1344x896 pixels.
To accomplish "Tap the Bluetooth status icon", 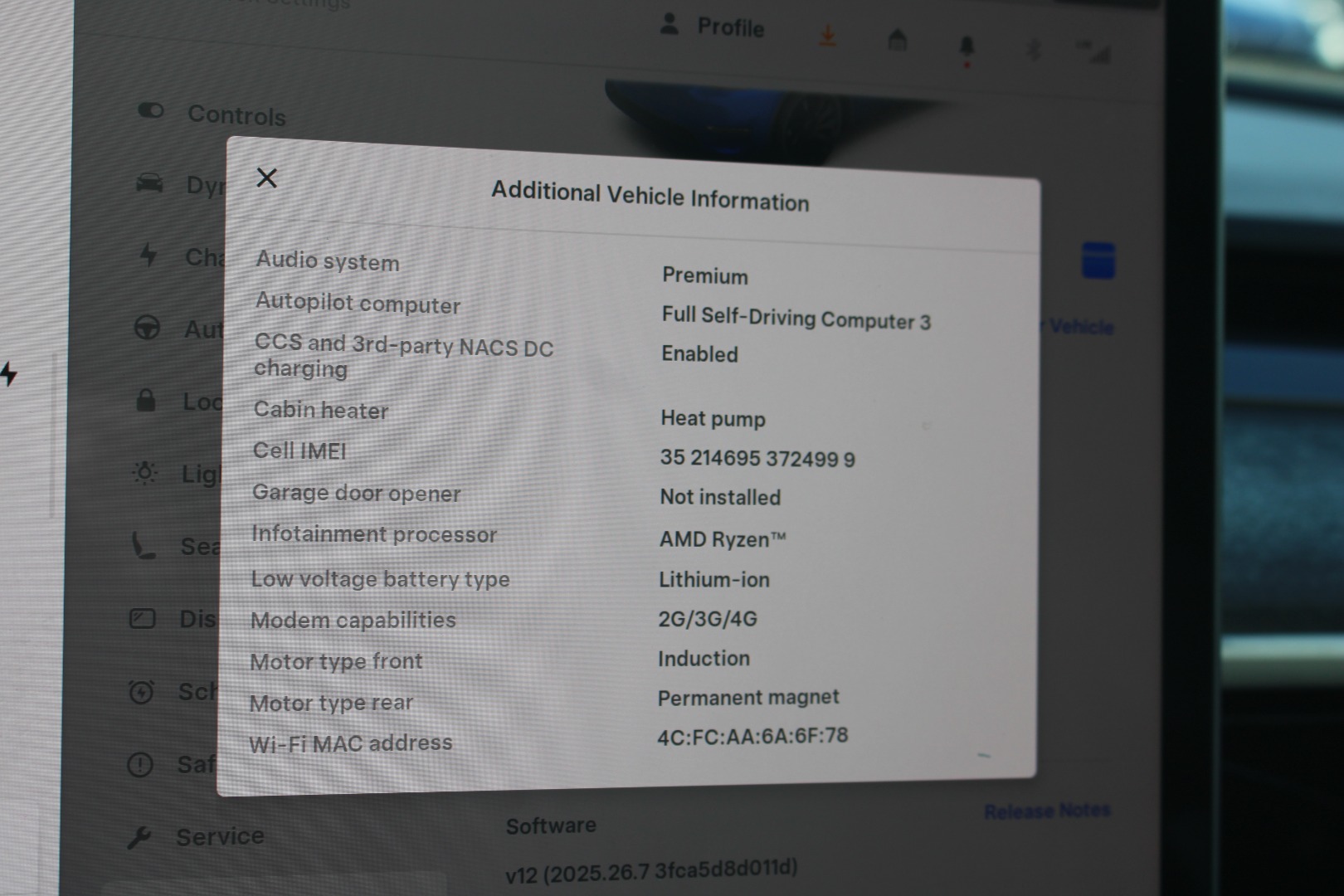I will click(1033, 50).
